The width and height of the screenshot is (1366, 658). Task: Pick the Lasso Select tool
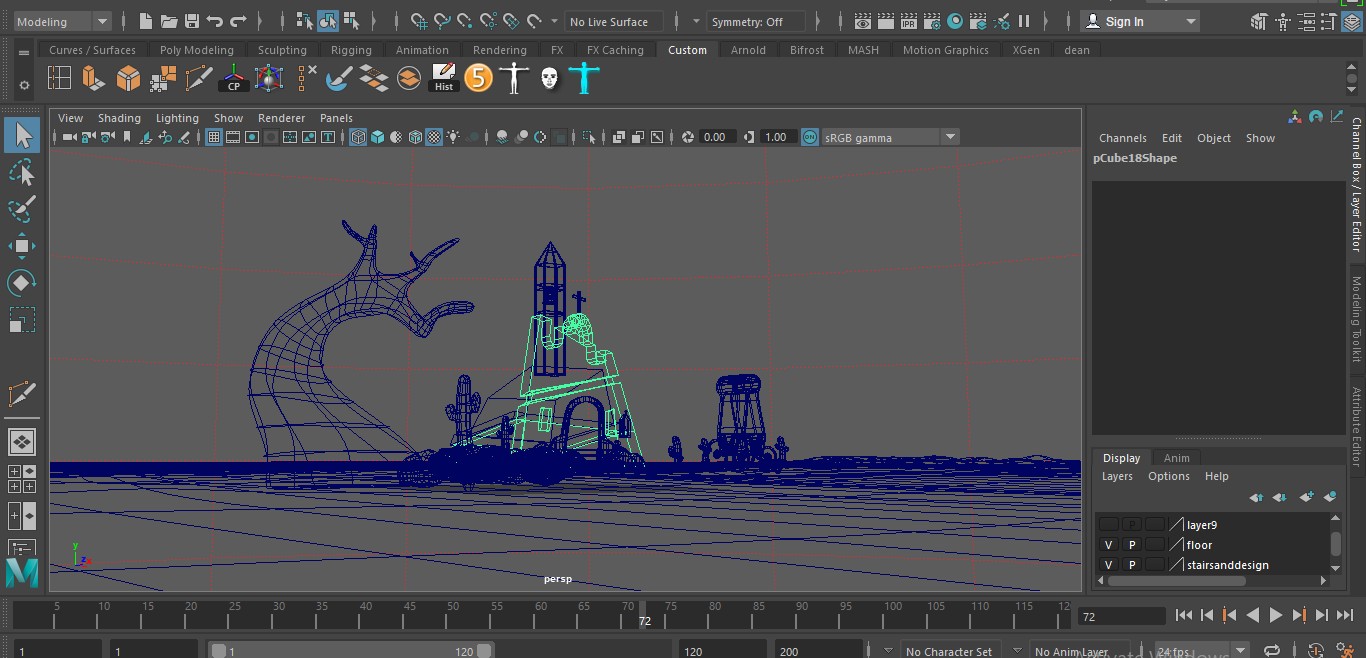click(x=21, y=173)
